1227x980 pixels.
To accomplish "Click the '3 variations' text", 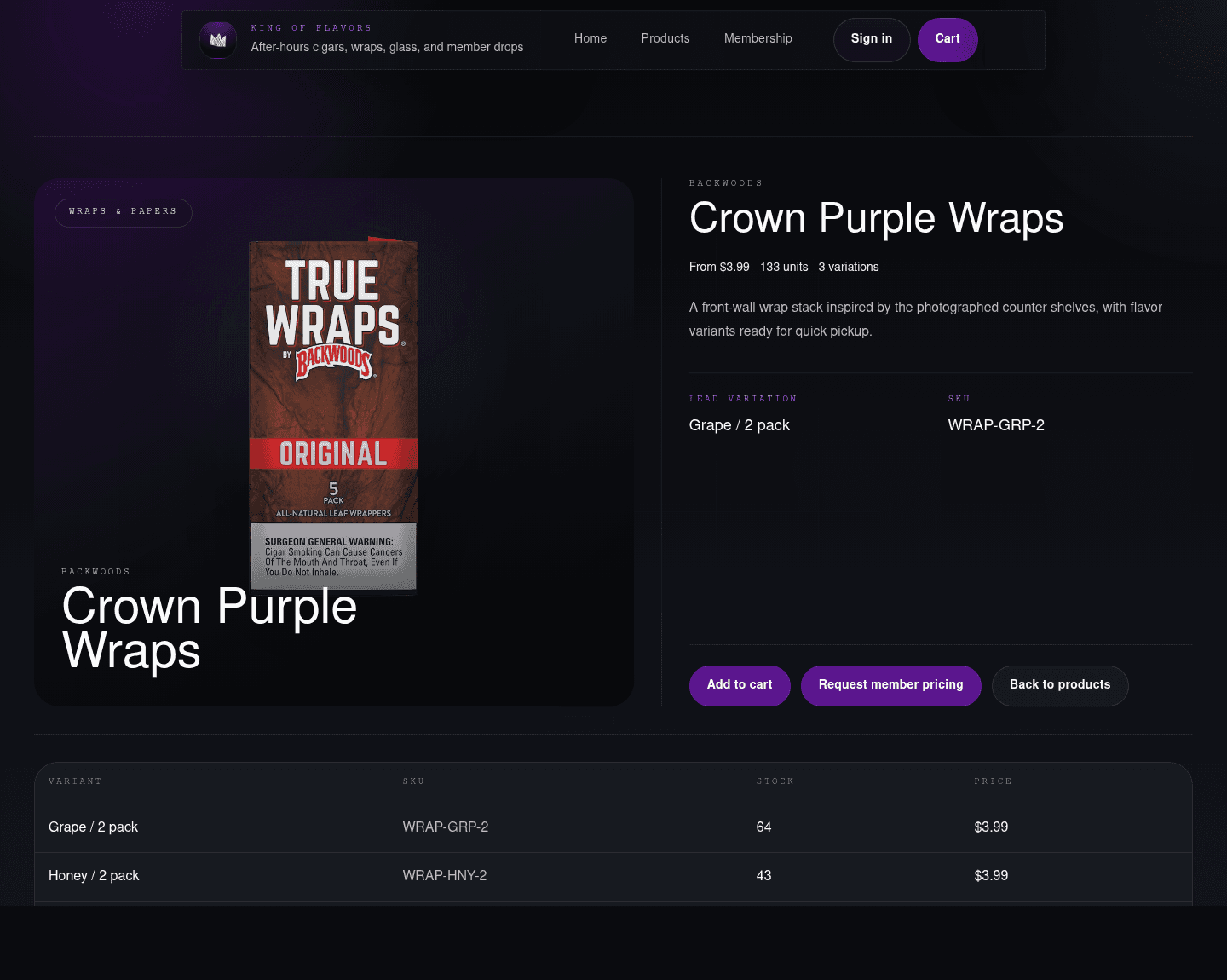I will click(849, 267).
